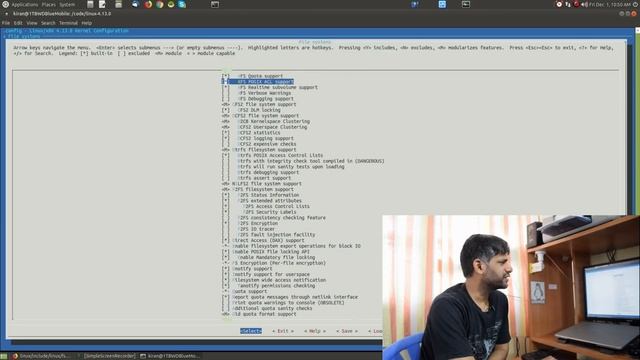Launch the Chrome browser icon
Image resolution: width=640 pixels, height=360 pixels.
click(x=160, y=4)
